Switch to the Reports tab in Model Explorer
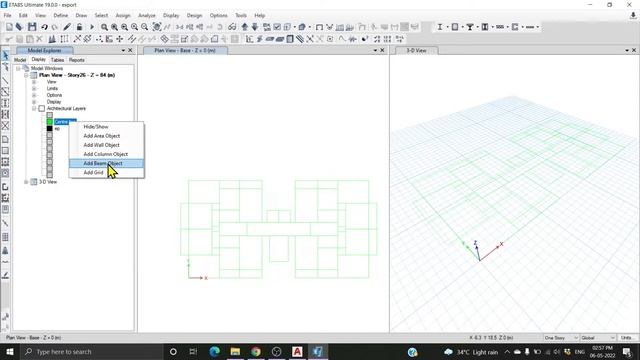640x360 pixels. [x=76, y=60]
